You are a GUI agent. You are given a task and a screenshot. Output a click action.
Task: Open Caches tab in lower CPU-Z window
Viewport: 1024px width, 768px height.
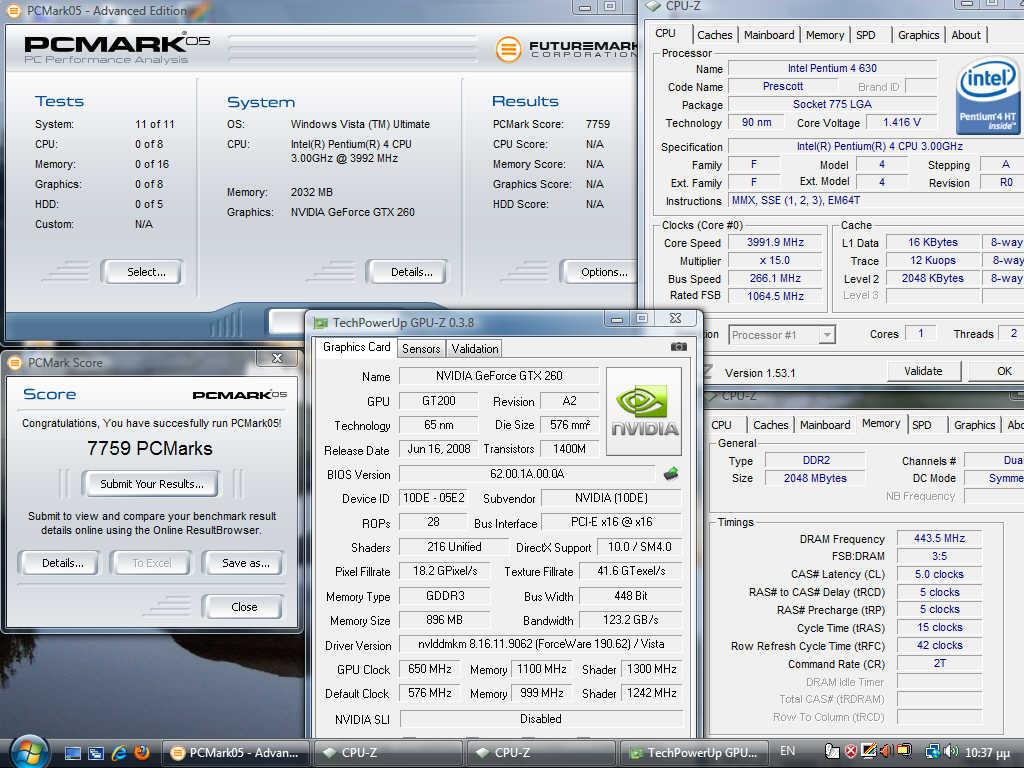click(x=771, y=425)
